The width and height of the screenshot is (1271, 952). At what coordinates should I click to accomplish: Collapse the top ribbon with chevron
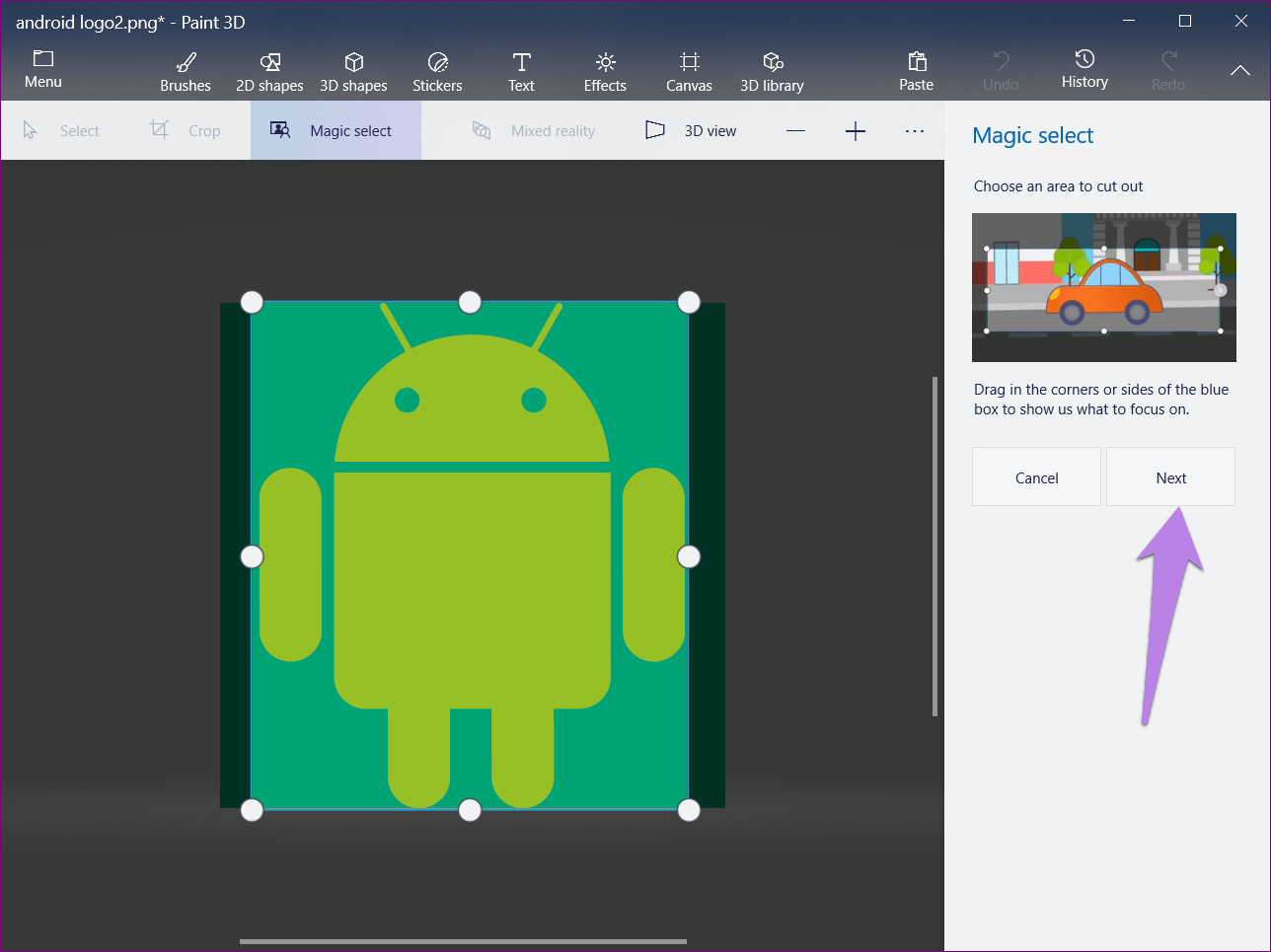[x=1239, y=71]
